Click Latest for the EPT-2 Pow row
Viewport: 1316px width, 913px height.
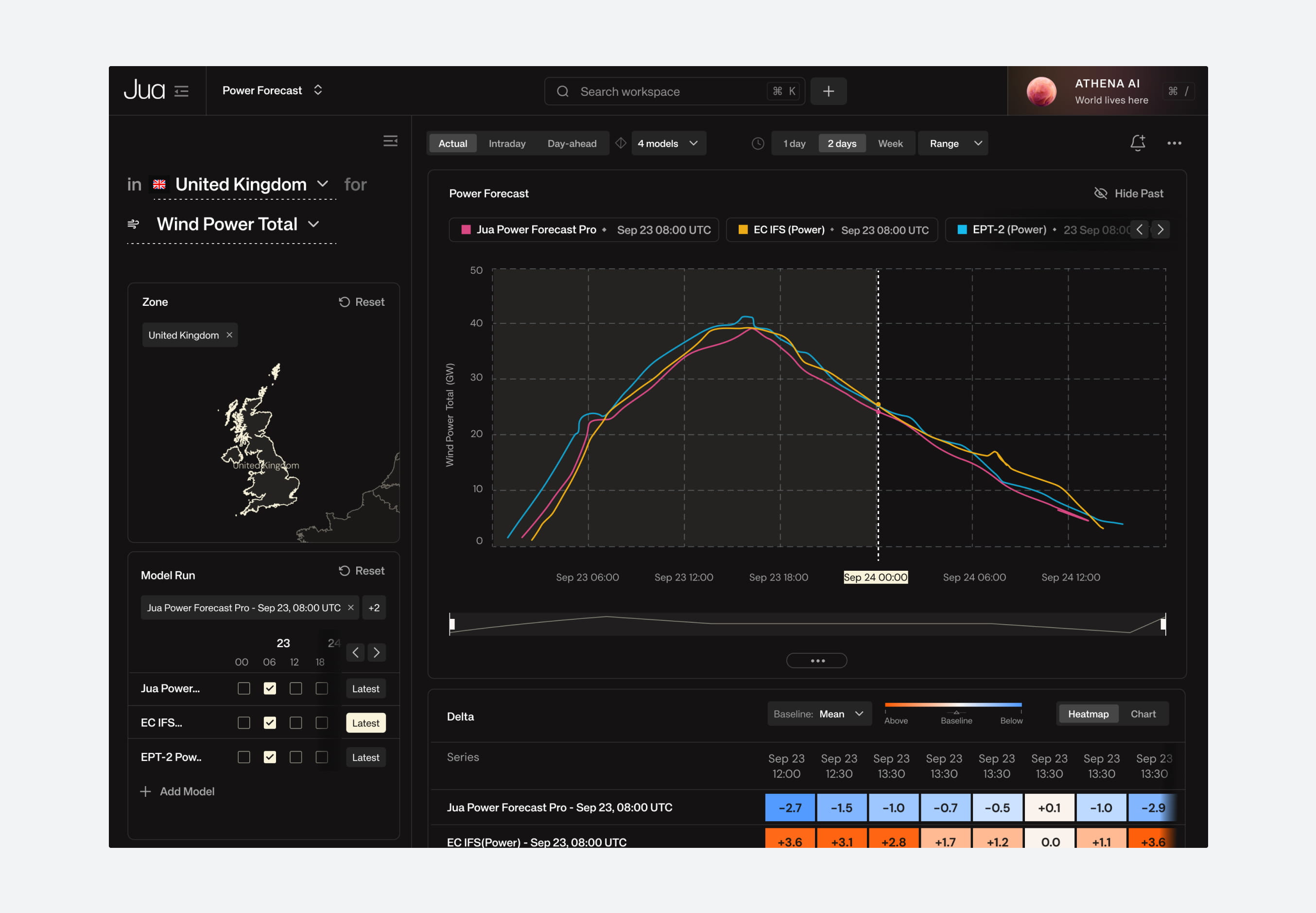point(366,757)
